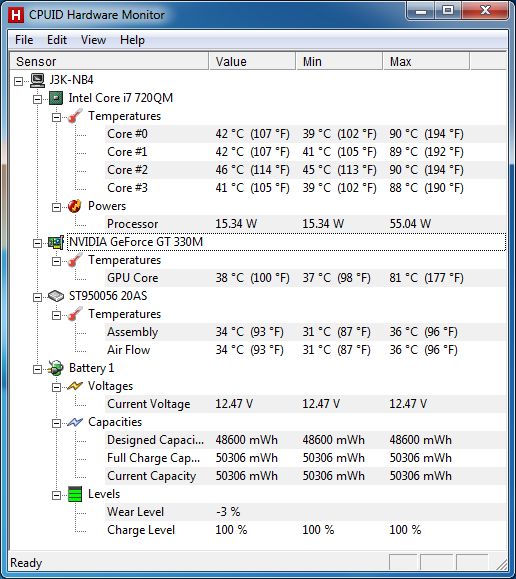Collapse Temperatures under ST950056 20AS
The height and width of the screenshot is (579, 516).
[56, 315]
